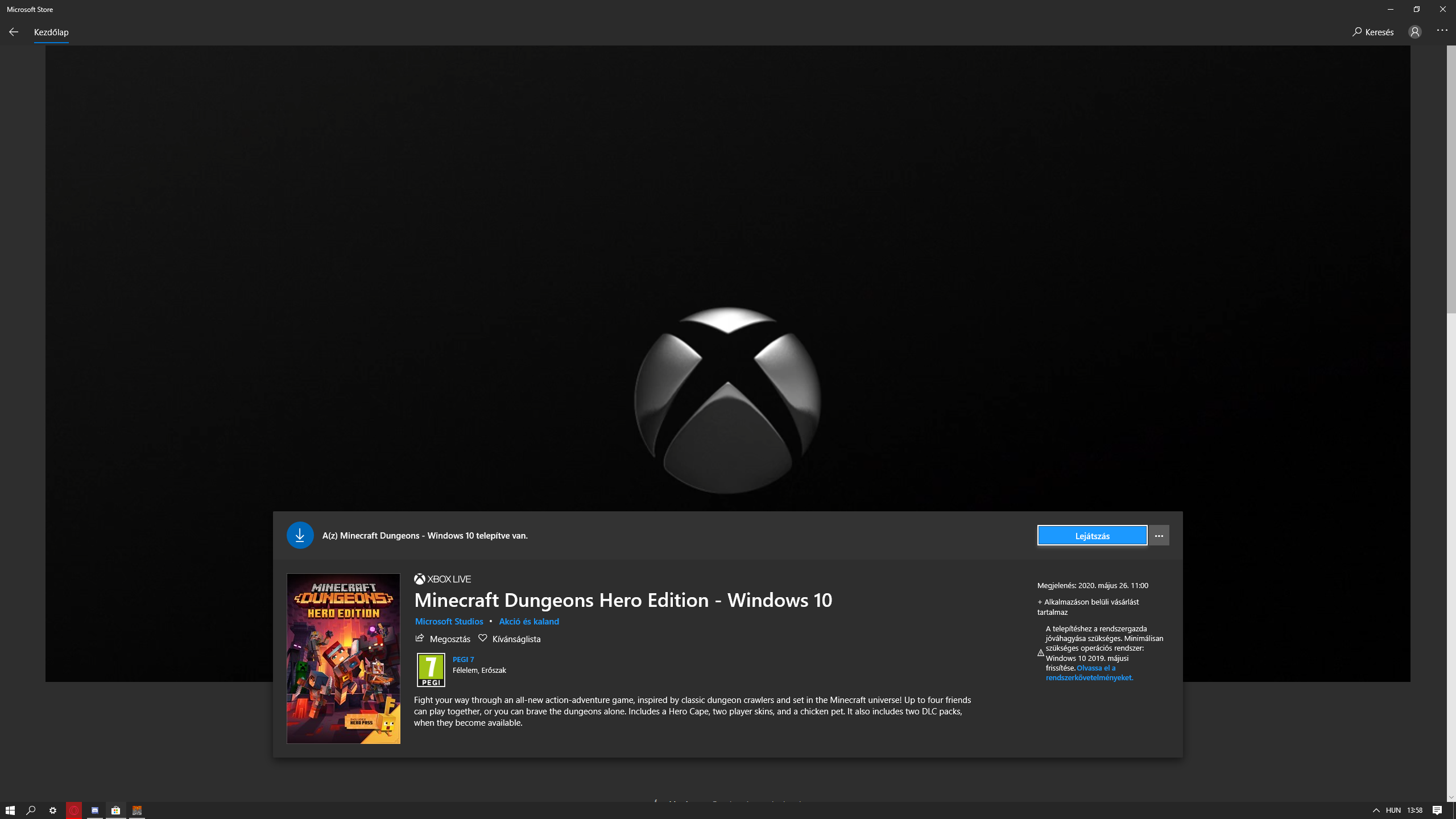Click the 'Félelem, Erőszak' rating descriptor text
The width and height of the screenshot is (1456, 819).
click(x=479, y=670)
